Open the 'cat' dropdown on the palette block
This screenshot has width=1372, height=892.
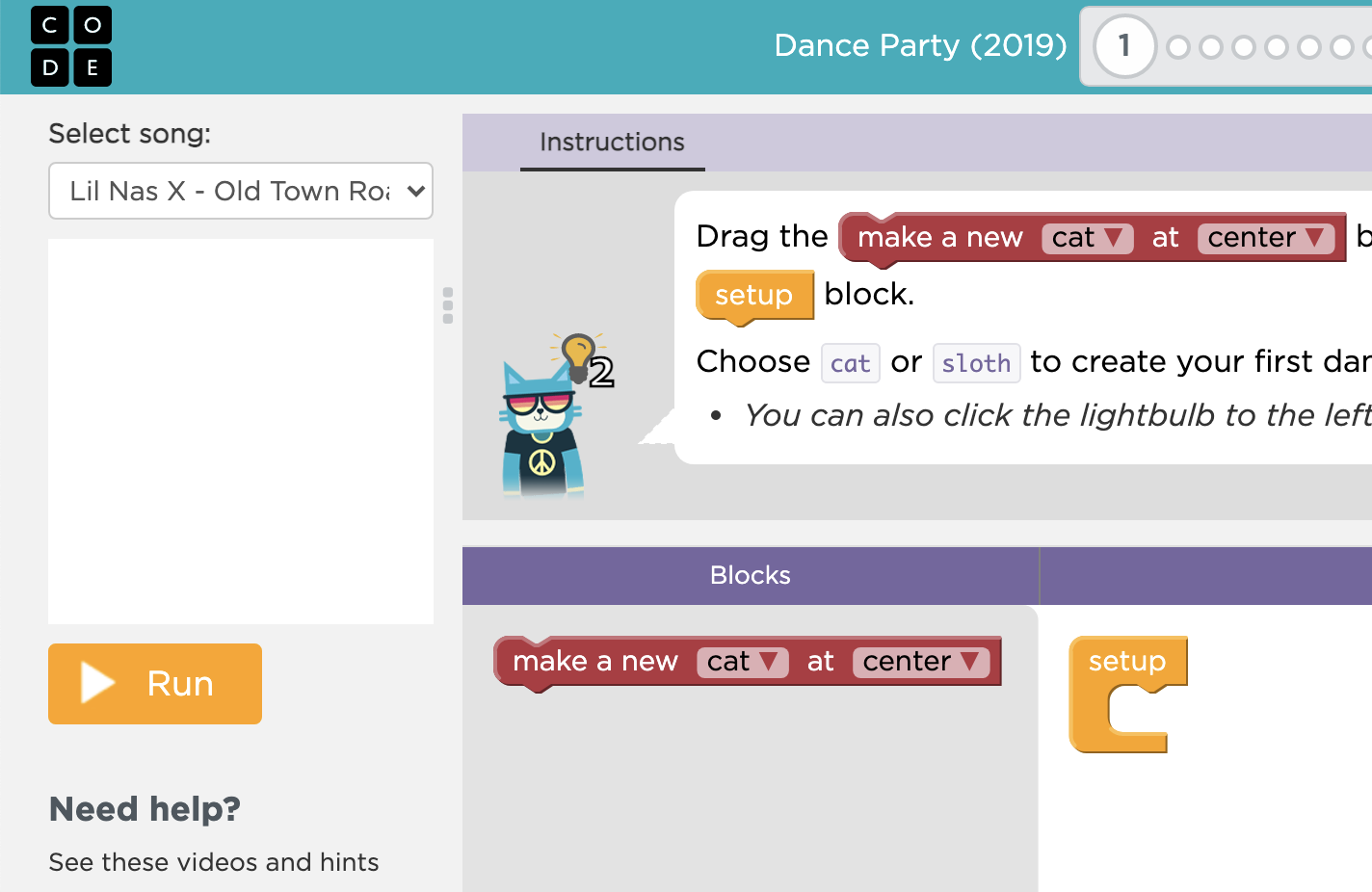(743, 662)
